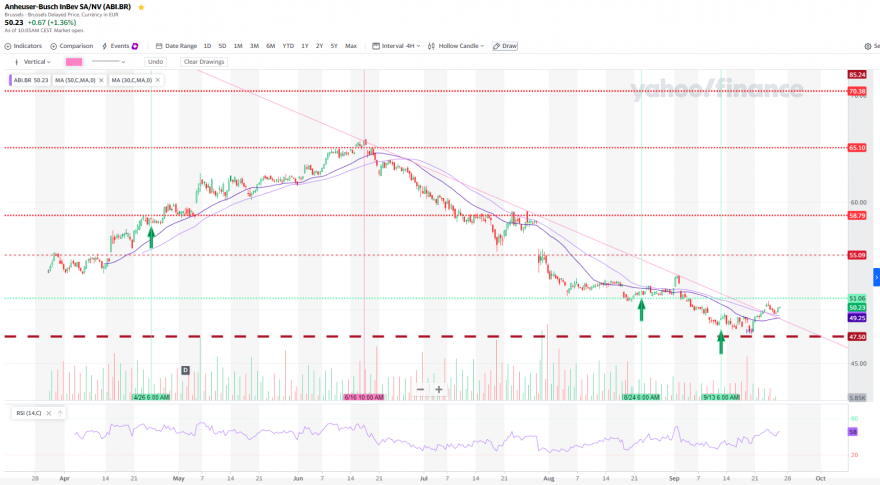
Task: Click the RSI value 58 label
Action: point(852,432)
